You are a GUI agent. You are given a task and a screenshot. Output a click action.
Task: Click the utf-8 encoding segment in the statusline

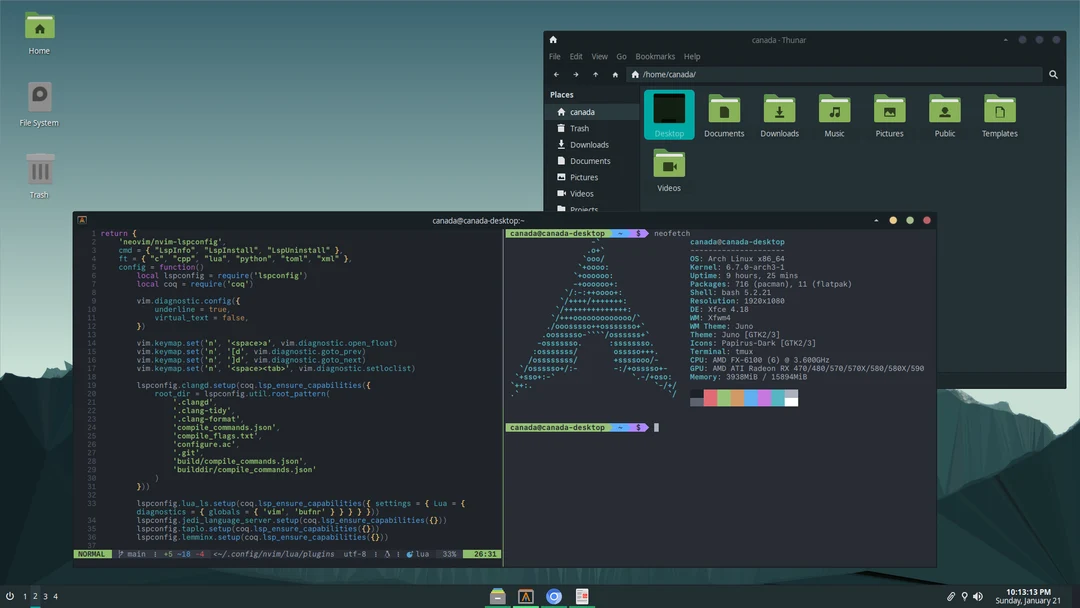tap(356, 553)
